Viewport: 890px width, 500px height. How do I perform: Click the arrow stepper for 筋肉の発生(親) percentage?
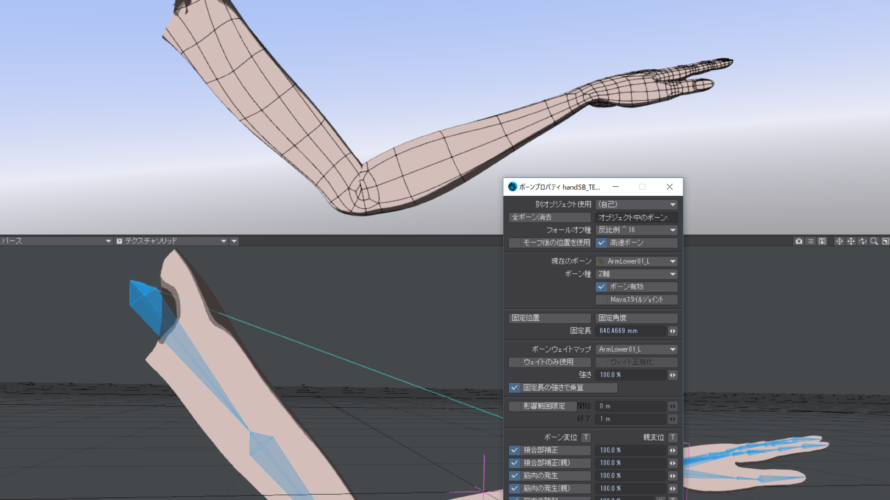point(673,488)
